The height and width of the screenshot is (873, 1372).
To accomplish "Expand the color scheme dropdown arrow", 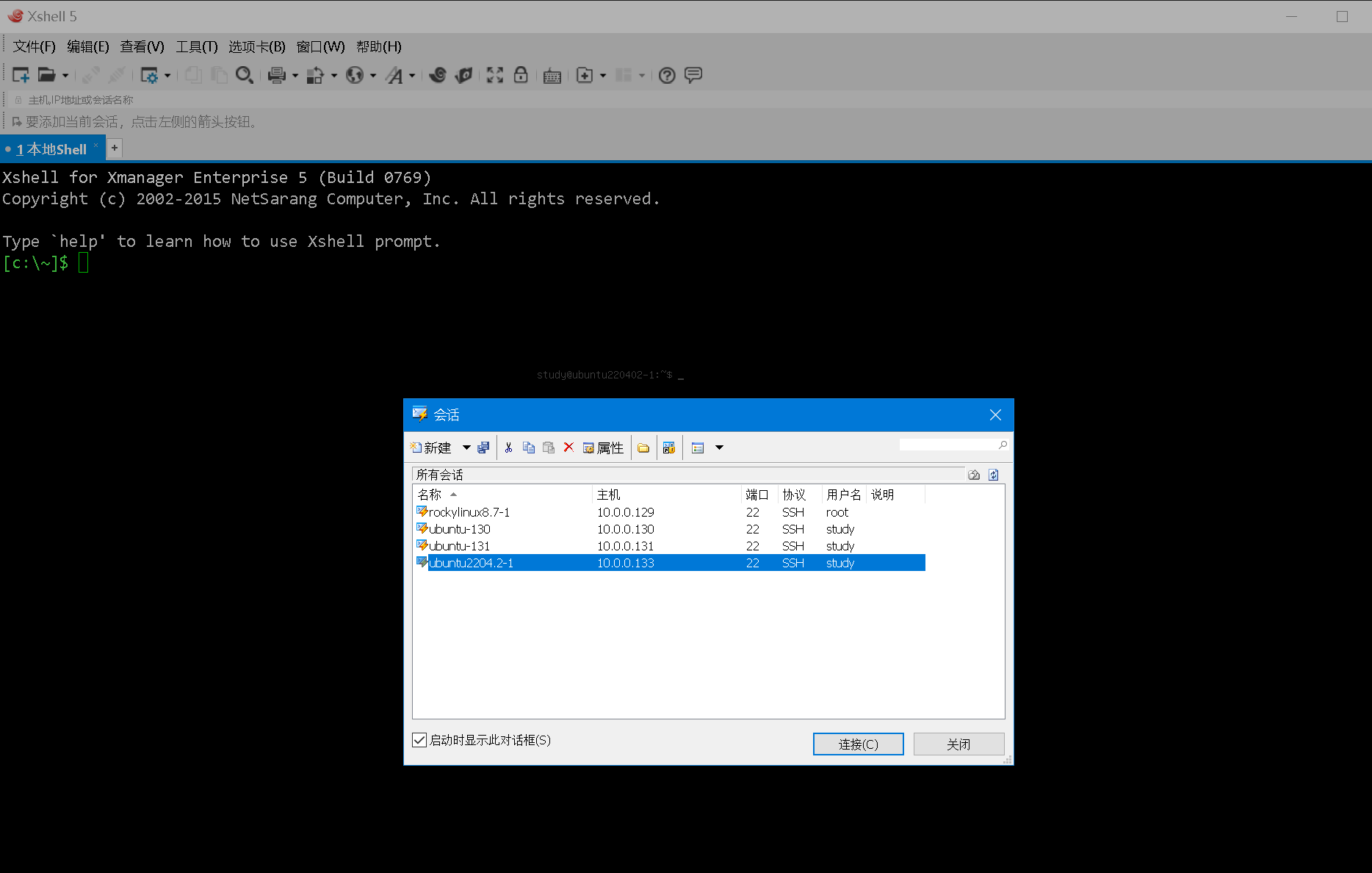I will tap(334, 75).
